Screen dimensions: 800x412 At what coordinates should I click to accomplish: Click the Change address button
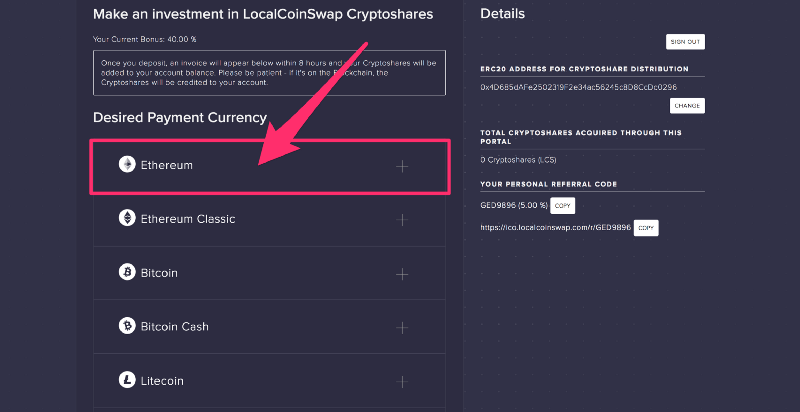tap(686, 105)
